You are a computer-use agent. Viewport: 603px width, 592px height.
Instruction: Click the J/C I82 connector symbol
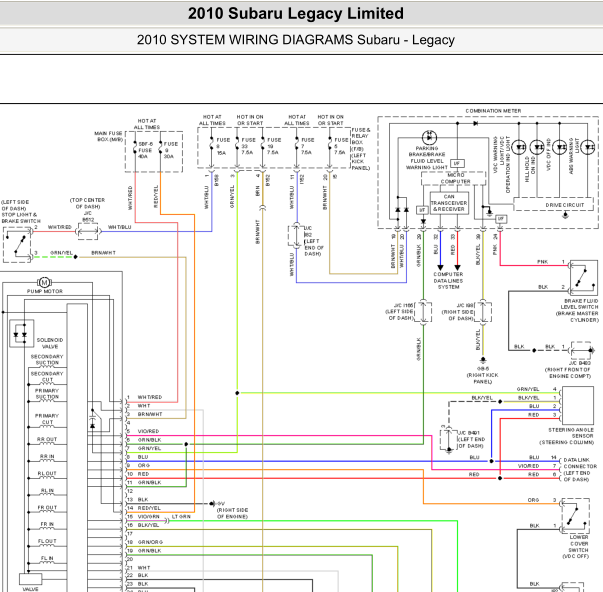coord(296,235)
